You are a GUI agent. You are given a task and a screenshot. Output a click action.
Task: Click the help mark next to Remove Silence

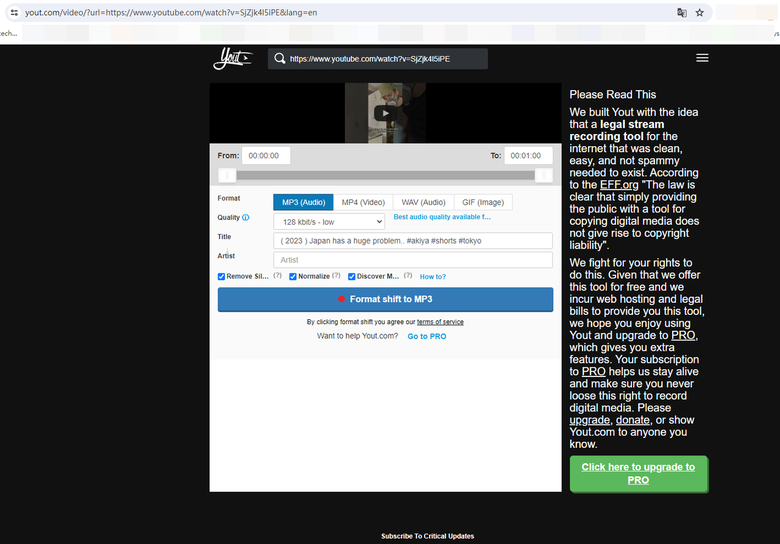(x=277, y=275)
